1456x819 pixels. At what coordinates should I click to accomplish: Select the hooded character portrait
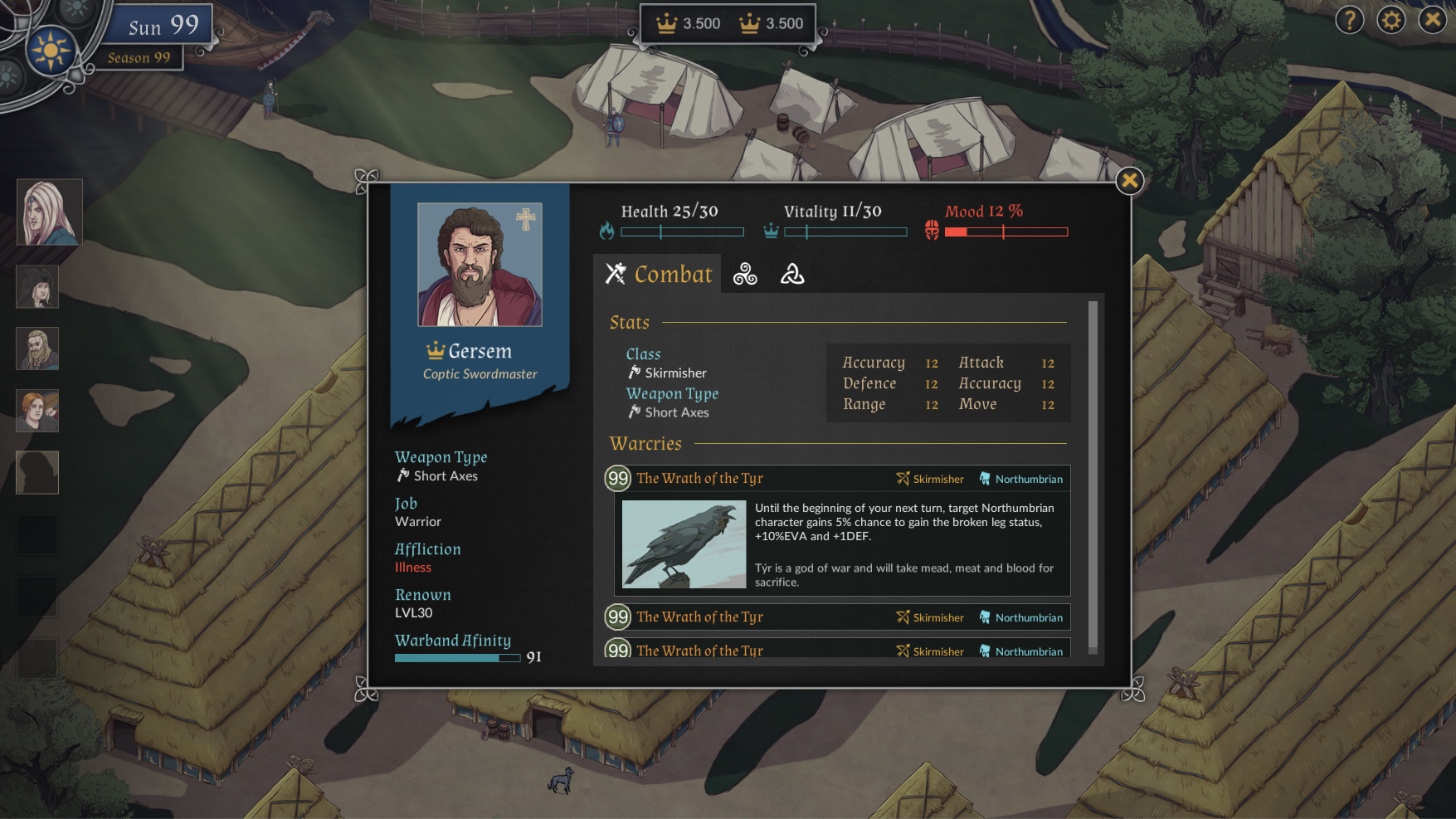tap(37, 287)
